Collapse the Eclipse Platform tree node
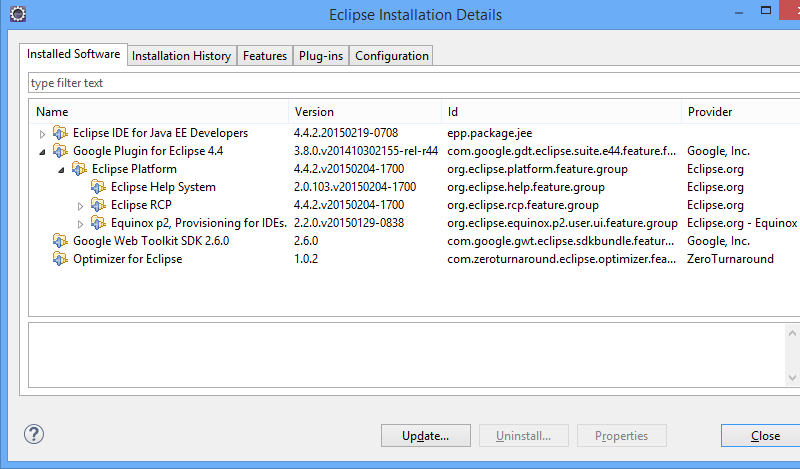The height and width of the screenshot is (469, 800). [61, 169]
